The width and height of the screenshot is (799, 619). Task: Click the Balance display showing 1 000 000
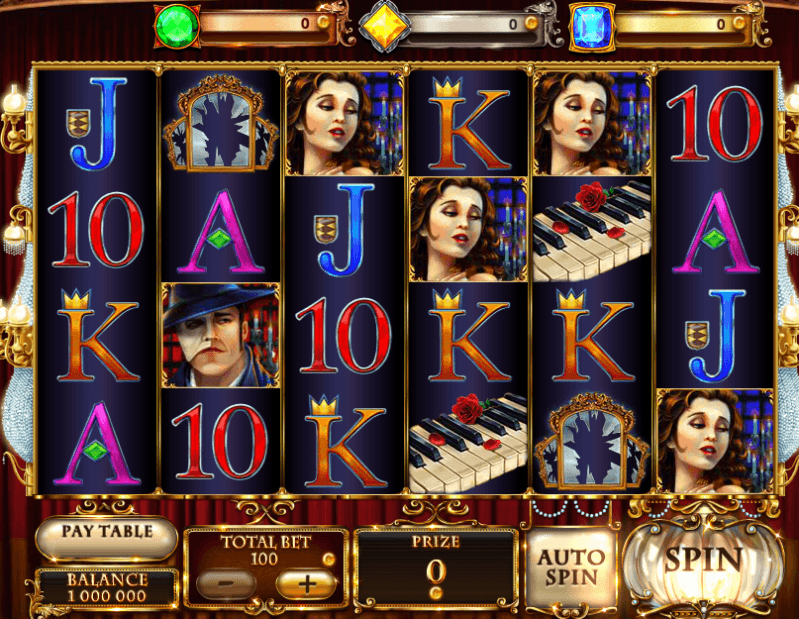(x=107, y=587)
